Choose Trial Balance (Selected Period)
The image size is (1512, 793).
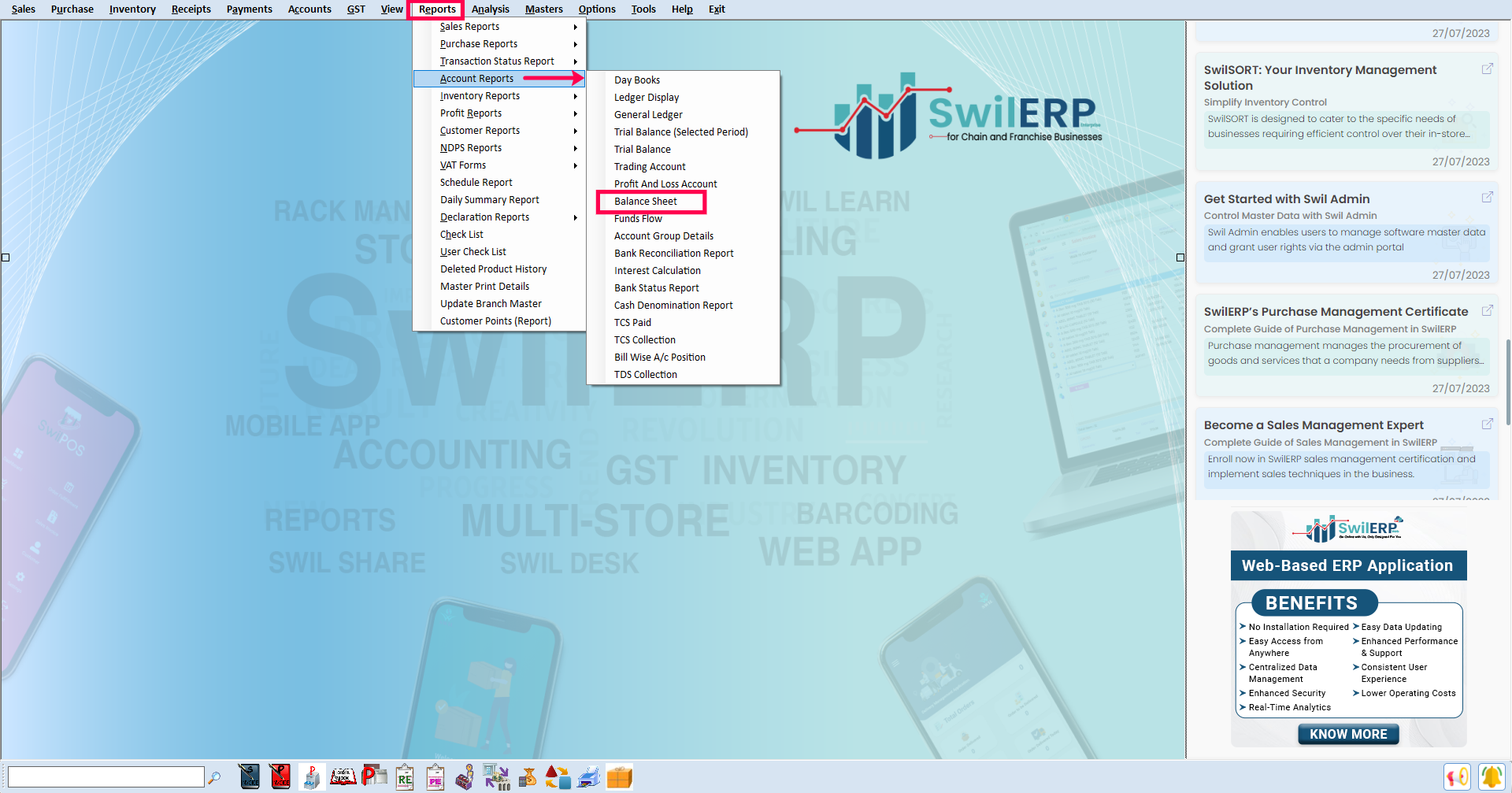(680, 132)
